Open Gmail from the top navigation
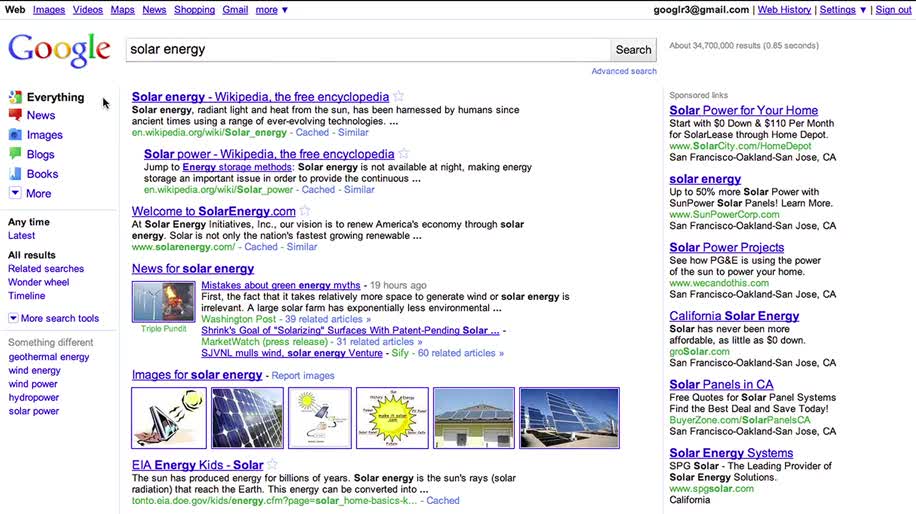Viewport: 916px width, 514px height. click(x=235, y=10)
